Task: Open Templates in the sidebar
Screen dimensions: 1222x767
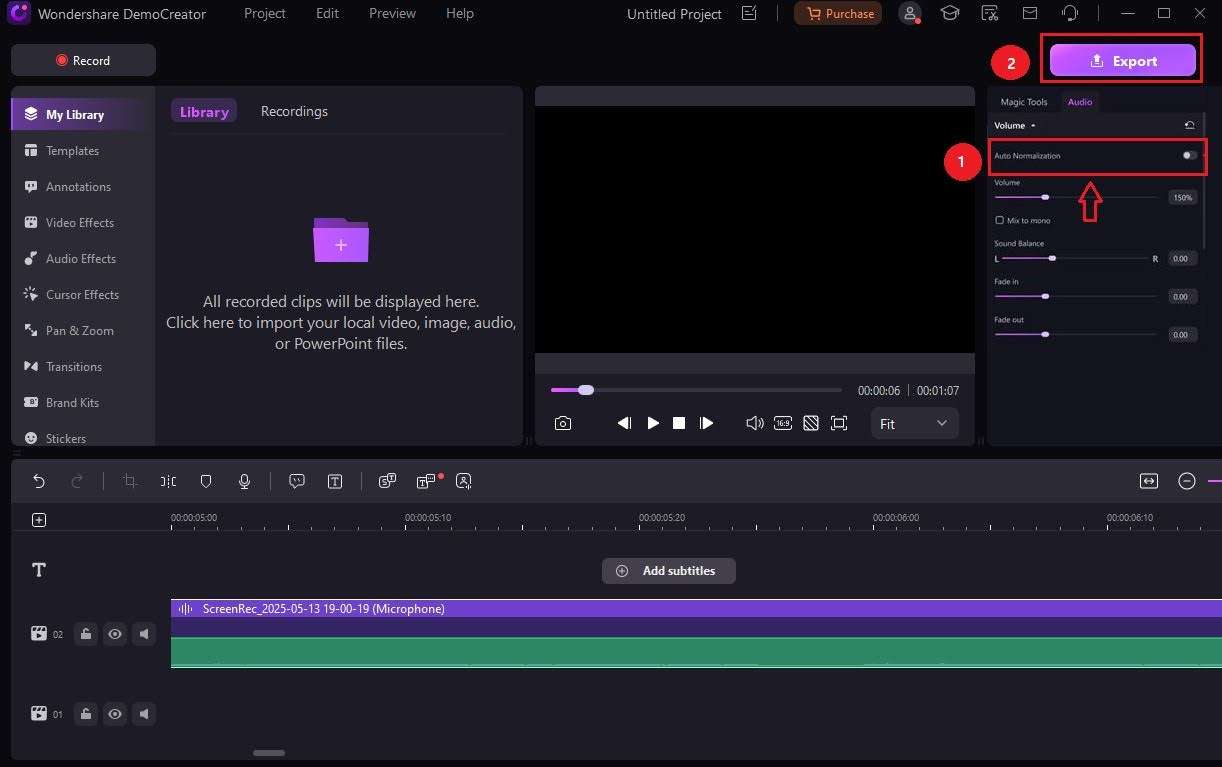Action: point(73,150)
